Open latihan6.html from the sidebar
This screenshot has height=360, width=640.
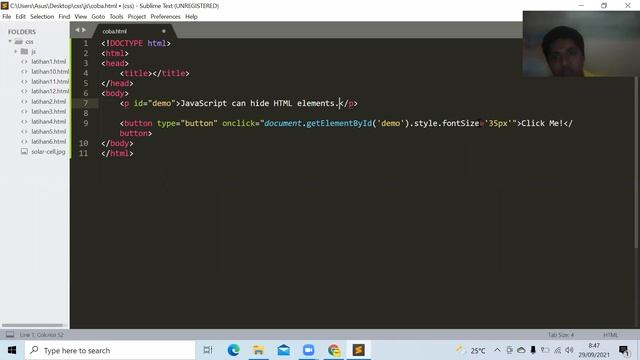pyautogui.click(x=49, y=141)
